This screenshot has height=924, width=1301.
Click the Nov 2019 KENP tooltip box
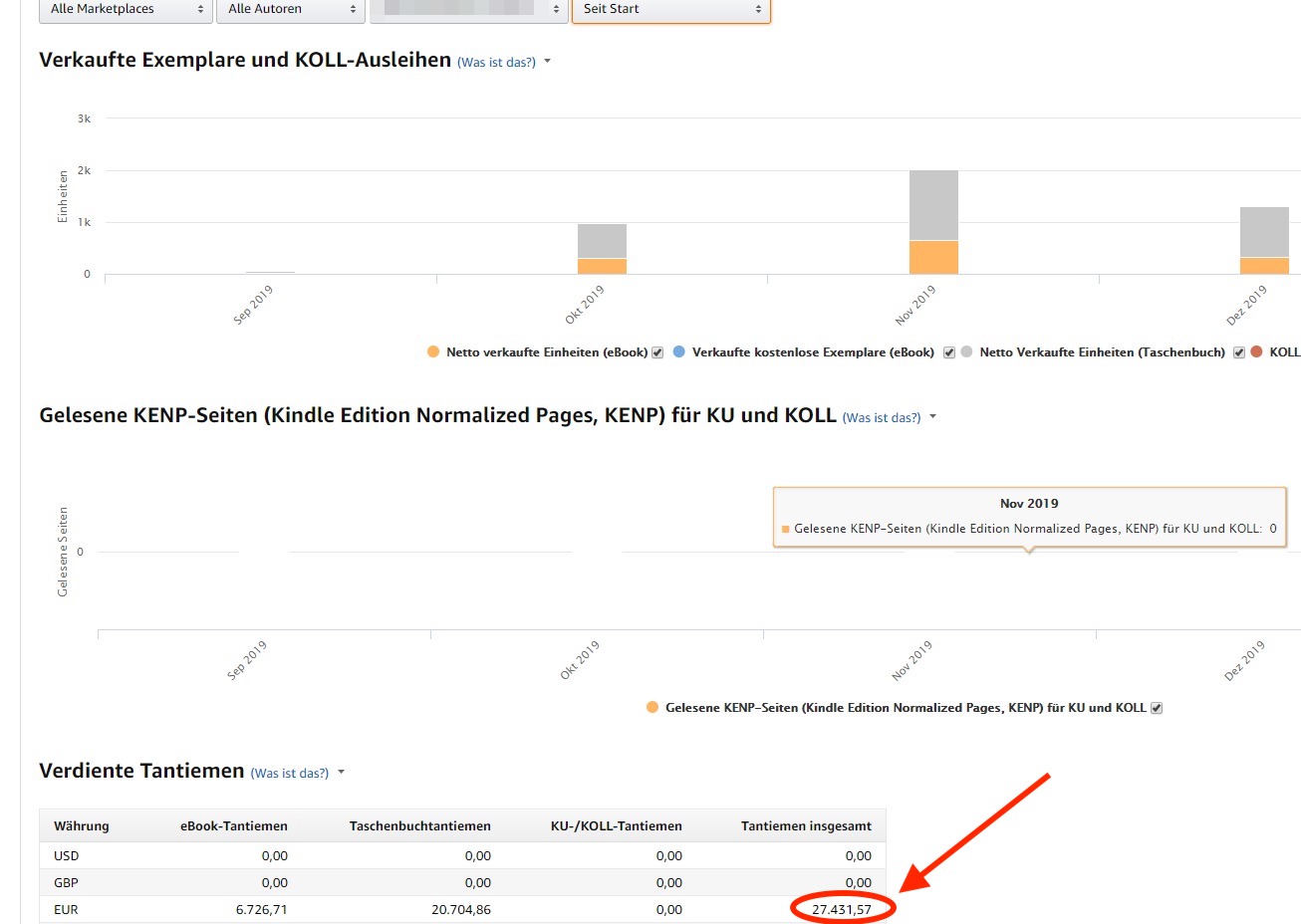pyautogui.click(x=1029, y=516)
